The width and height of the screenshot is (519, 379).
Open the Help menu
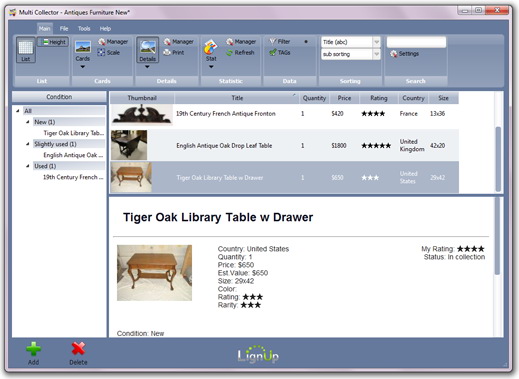105,29
